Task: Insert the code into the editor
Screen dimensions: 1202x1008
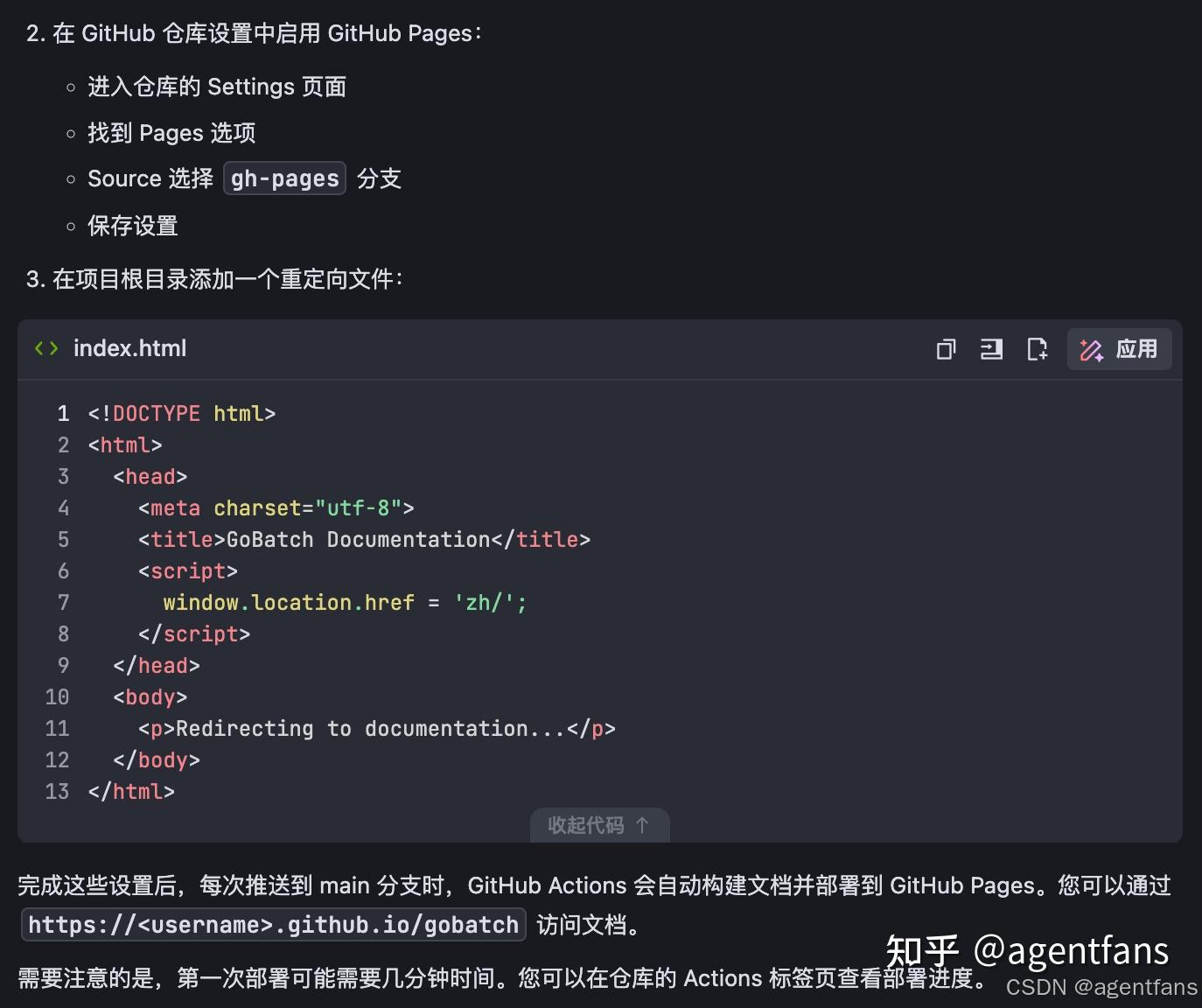Action: click(991, 349)
